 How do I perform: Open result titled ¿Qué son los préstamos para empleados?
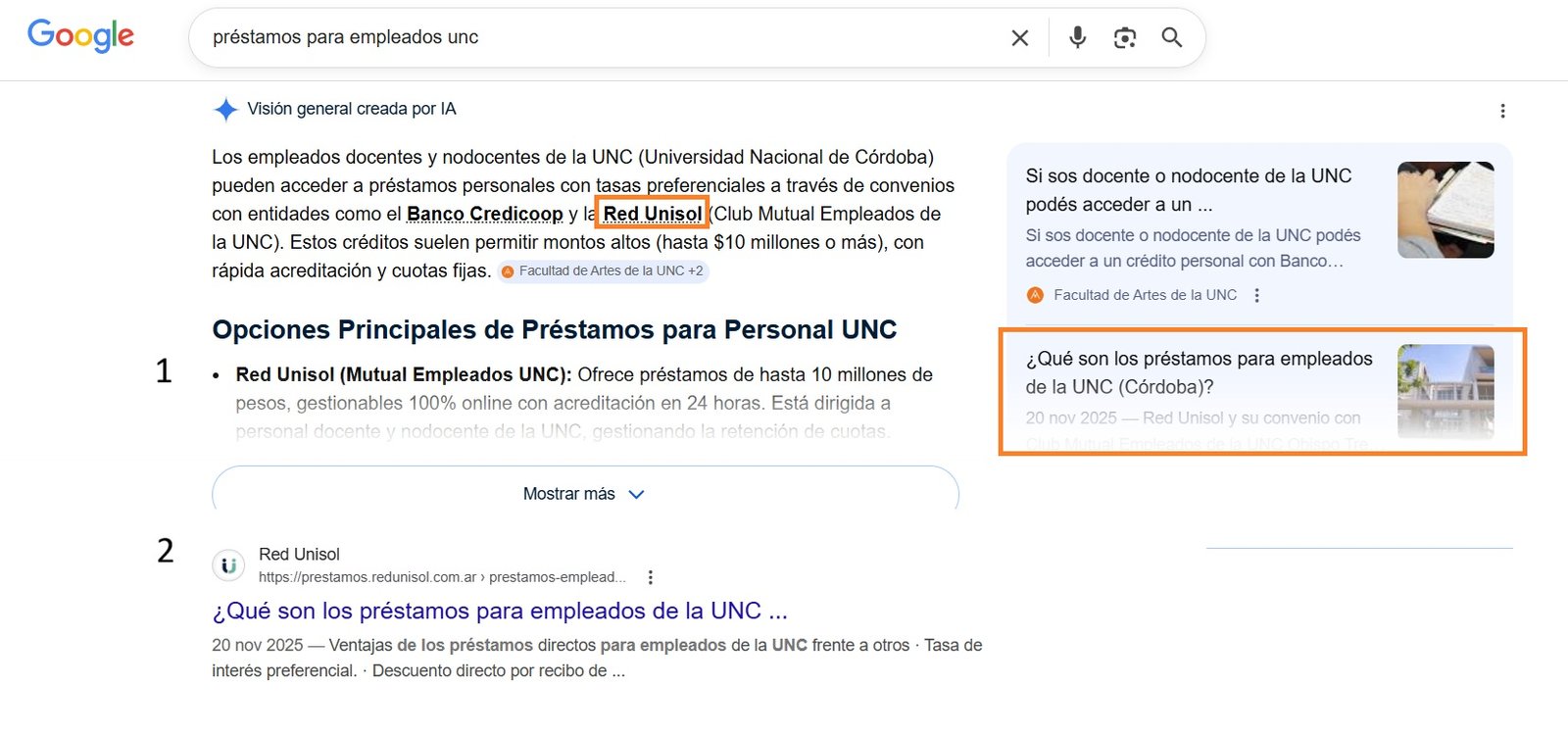tap(499, 611)
